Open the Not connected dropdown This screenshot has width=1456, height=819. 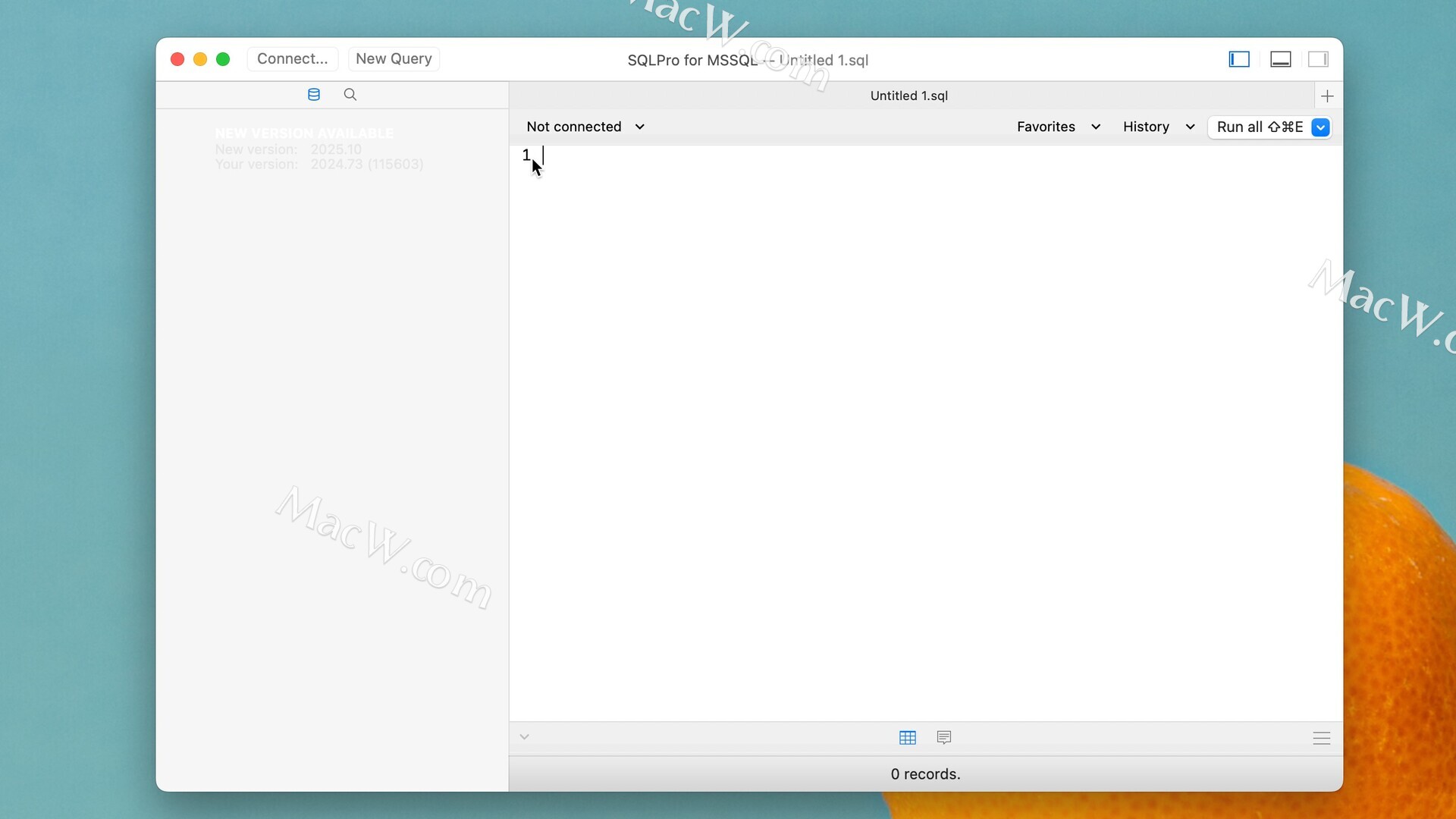point(585,127)
